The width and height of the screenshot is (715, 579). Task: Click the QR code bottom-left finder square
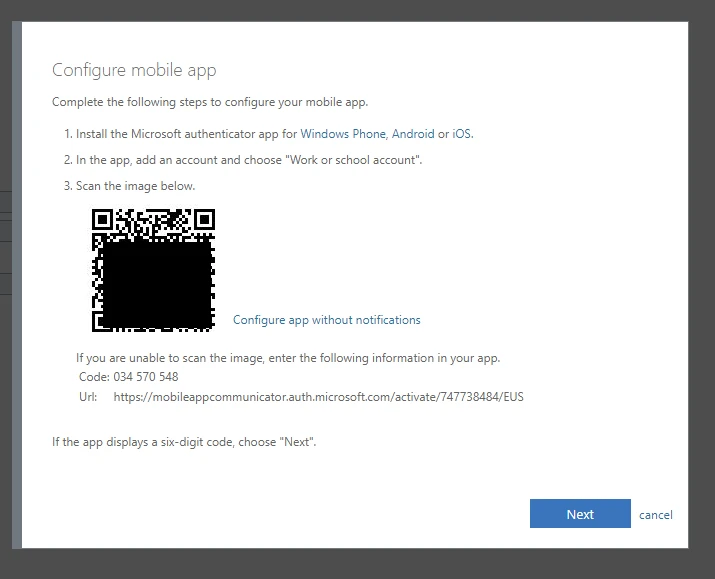tap(102, 320)
